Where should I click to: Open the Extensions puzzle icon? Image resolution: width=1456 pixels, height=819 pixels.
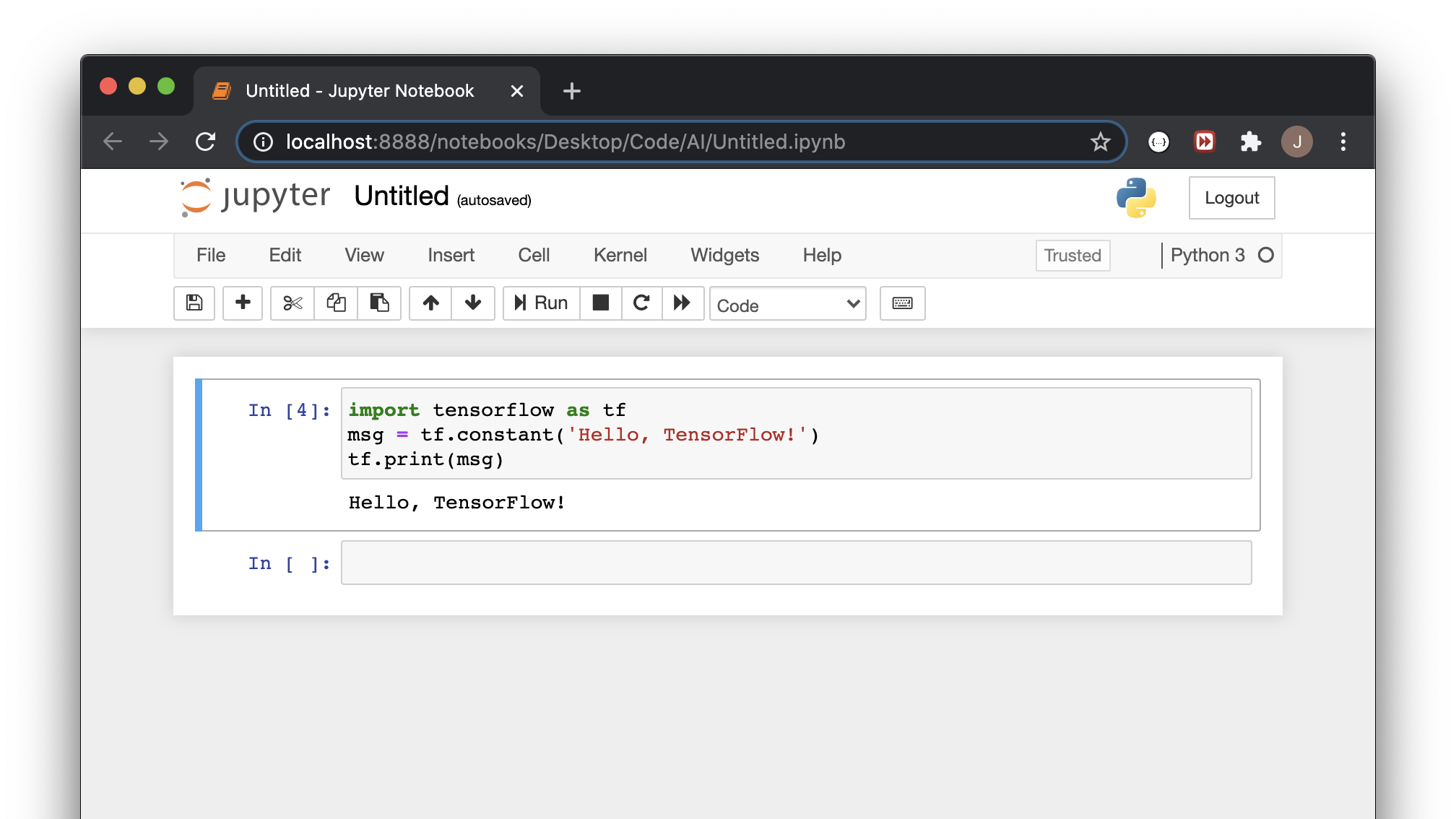1250,142
